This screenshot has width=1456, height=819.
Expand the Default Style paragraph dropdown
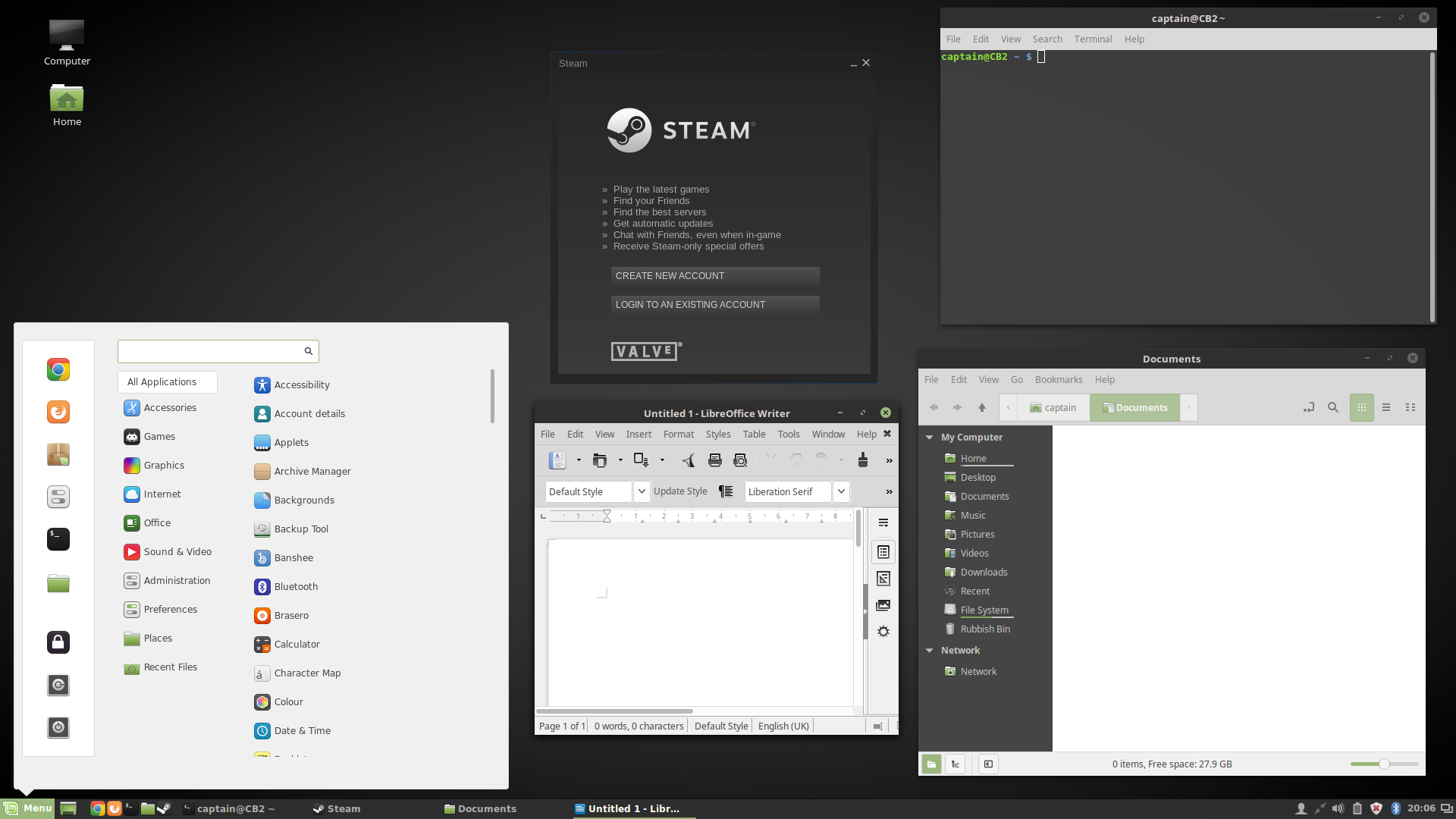[x=642, y=491]
